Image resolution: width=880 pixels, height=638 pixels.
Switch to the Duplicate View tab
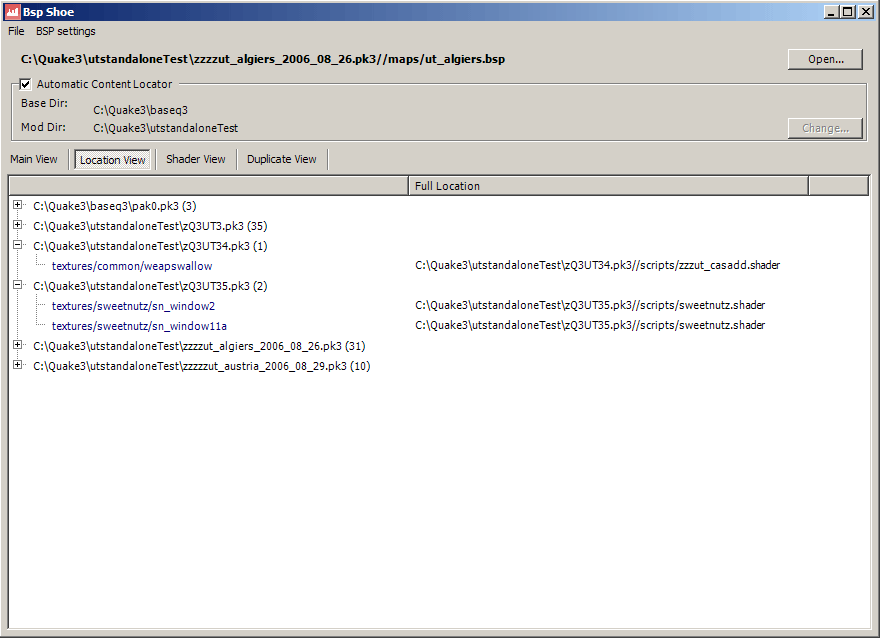(x=281, y=159)
